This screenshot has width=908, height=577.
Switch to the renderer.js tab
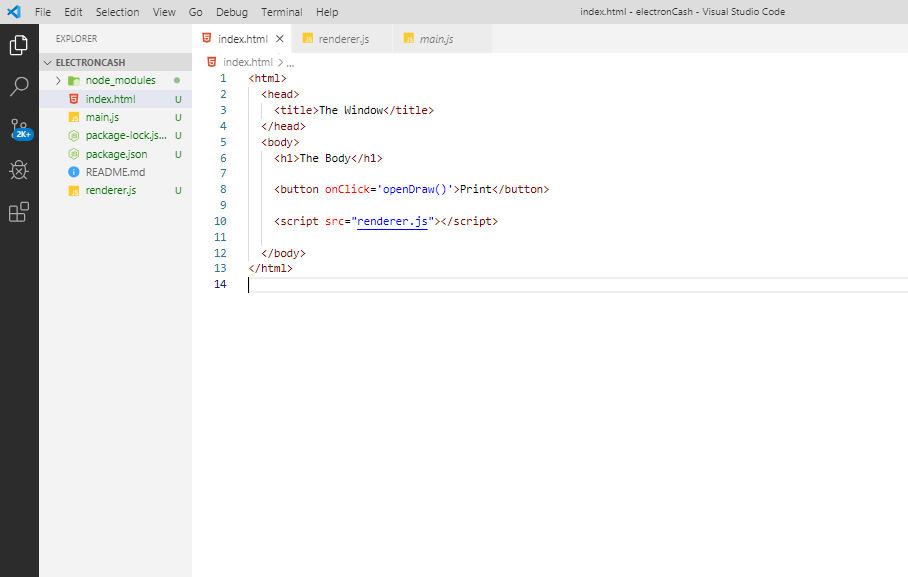coord(342,39)
